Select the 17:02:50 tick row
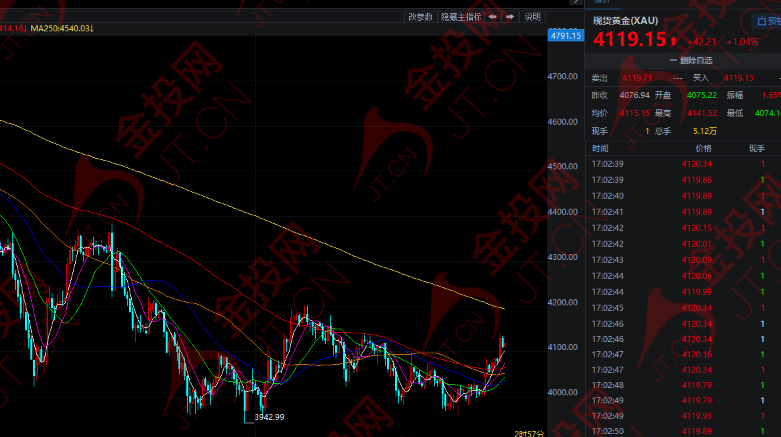Screen dimensions: 781x437 (x=683, y=431)
